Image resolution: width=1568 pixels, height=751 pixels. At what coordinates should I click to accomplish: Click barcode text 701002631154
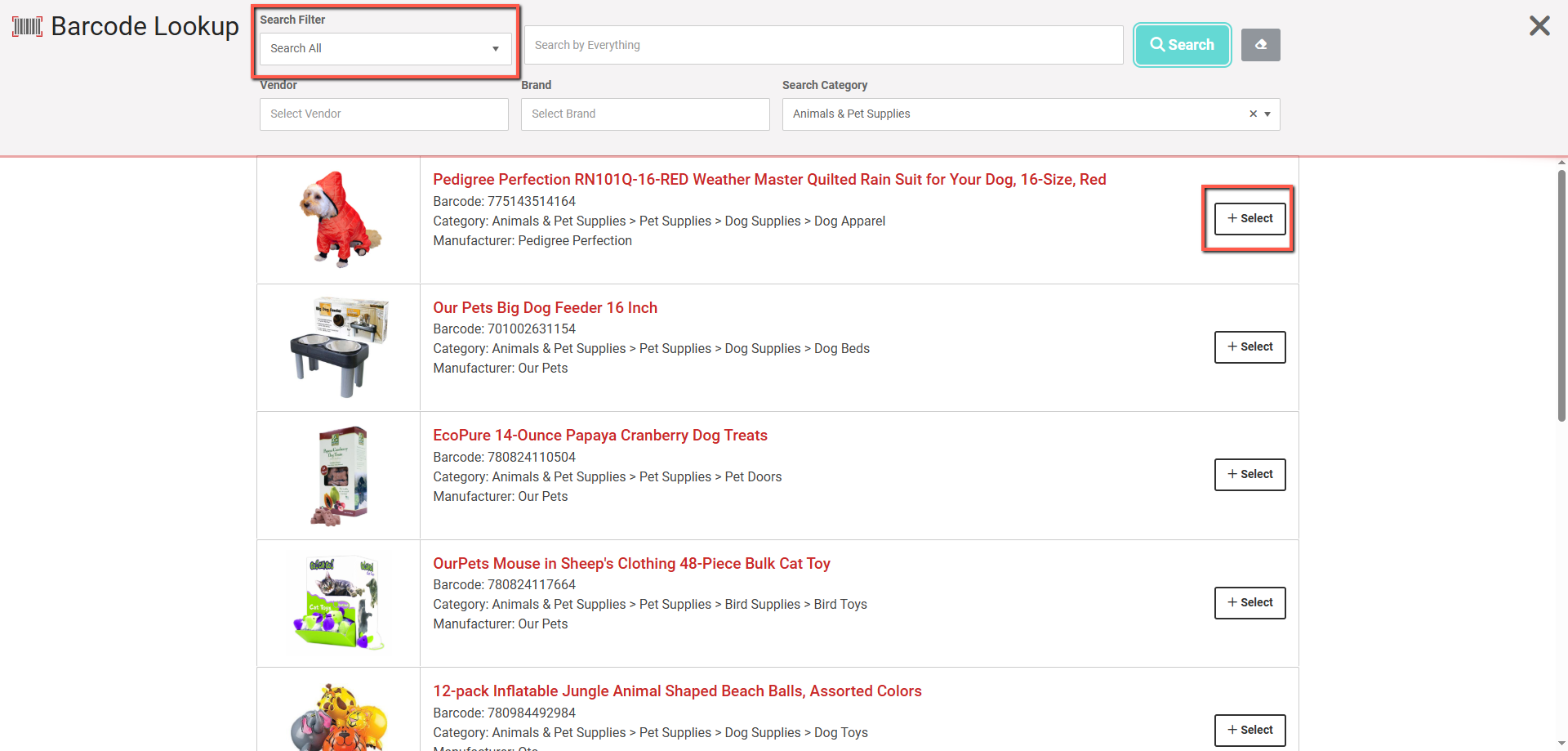532,329
